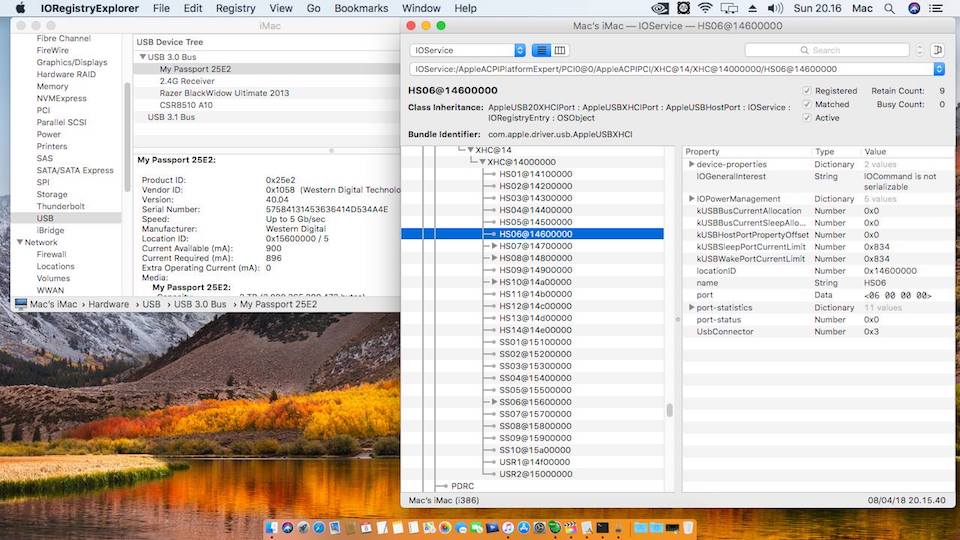Open display mirroring menu
The image size is (960, 540).
[729, 8]
